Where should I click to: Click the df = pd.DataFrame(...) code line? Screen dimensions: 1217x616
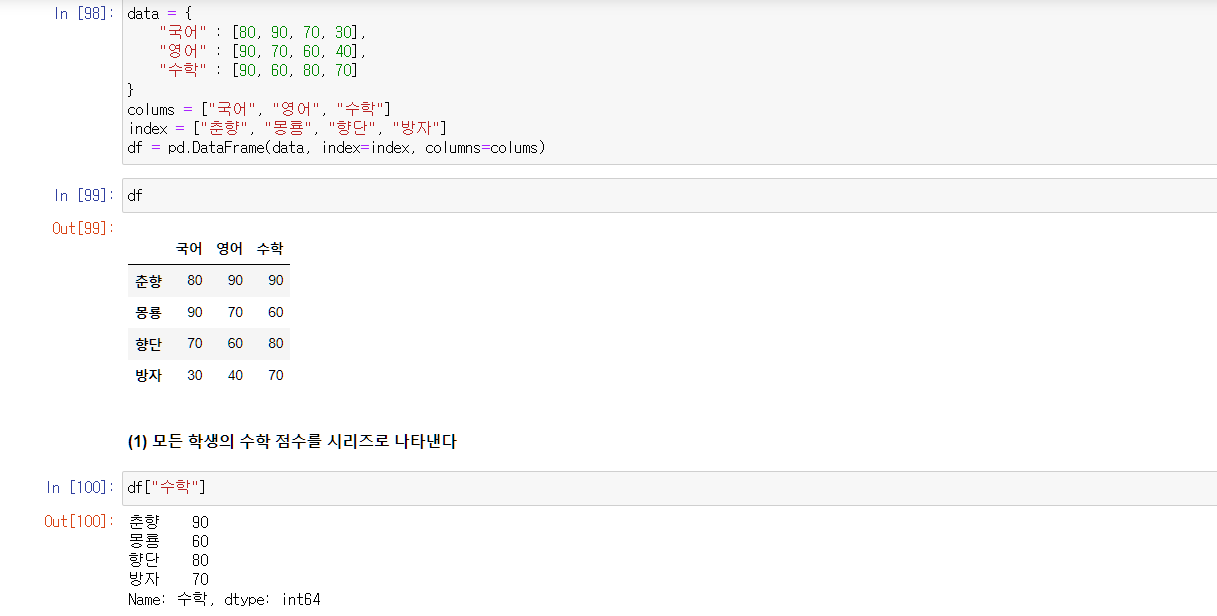point(337,148)
